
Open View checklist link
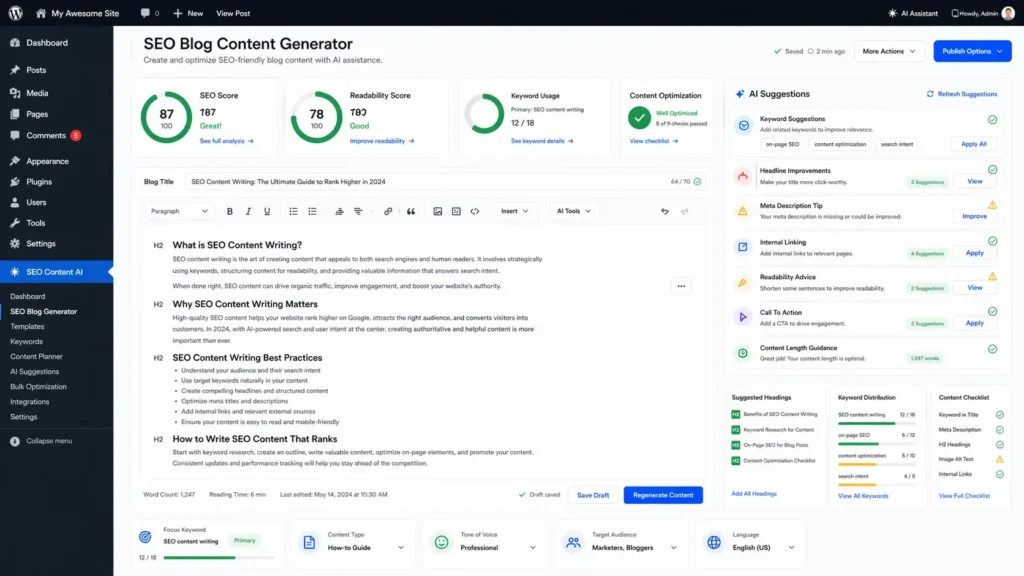654,141
